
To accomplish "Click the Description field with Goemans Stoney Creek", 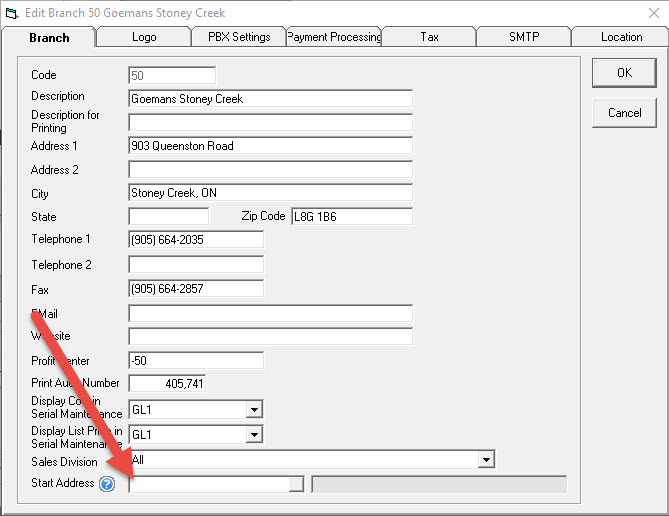I will [271, 99].
